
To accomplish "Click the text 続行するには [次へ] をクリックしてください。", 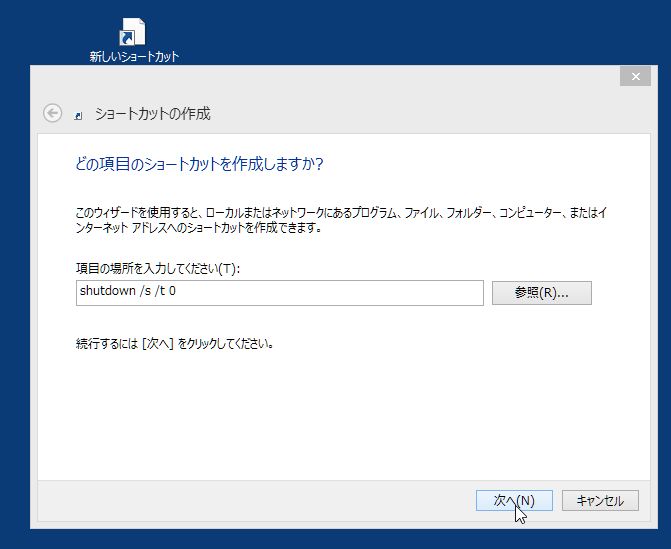I will pyautogui.click(x=175, y=344).
